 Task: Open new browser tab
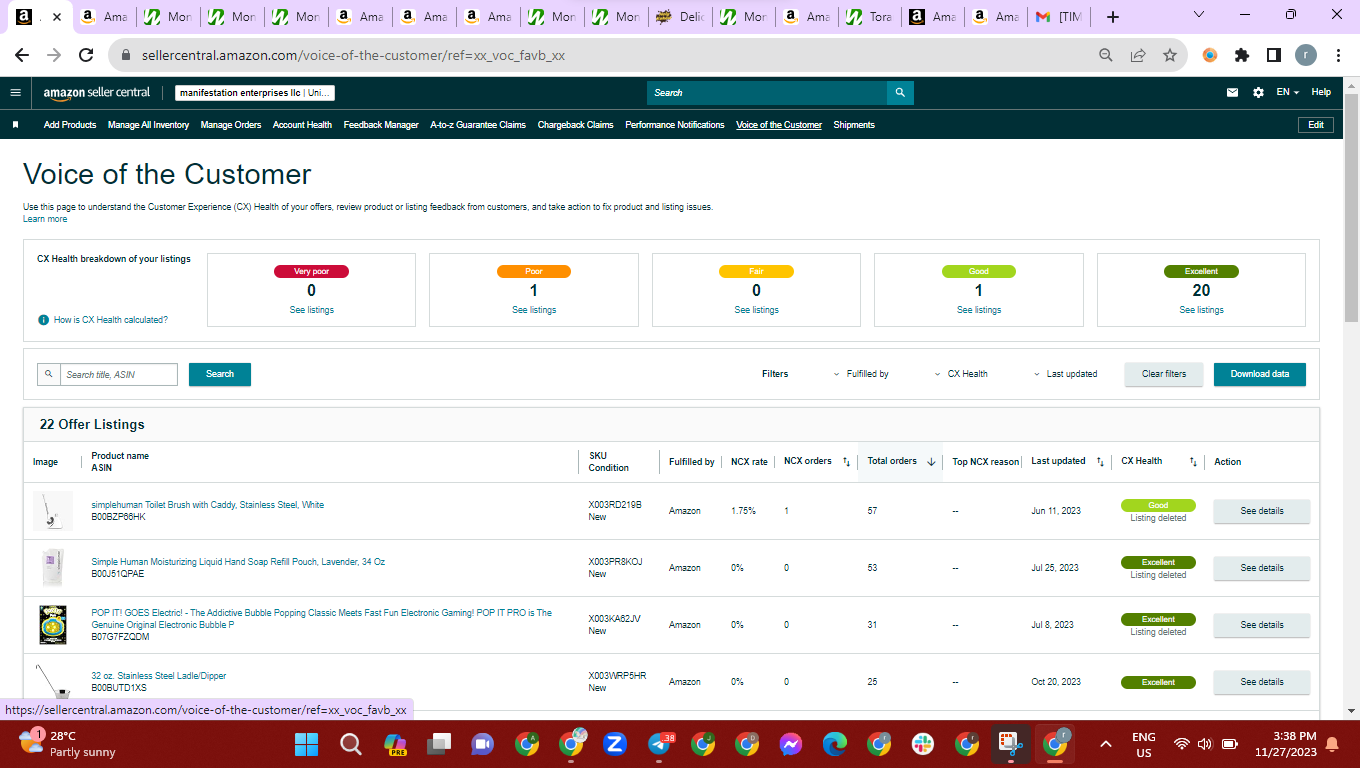pyautogui.click(x=1113, y=17)
